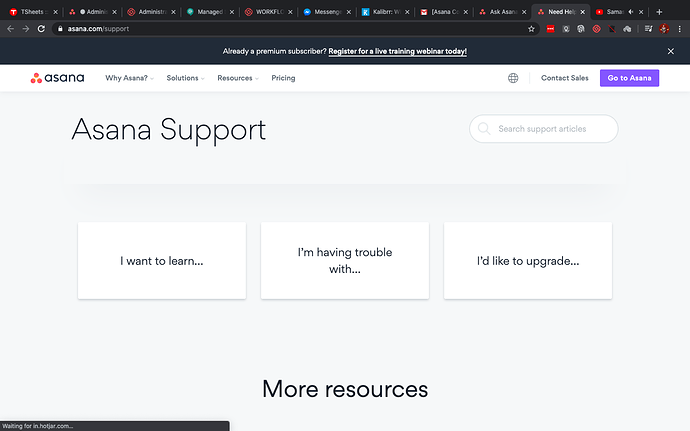The image size is (690, 431).
Task: Open a new browser tab
Action: coord(659,12)
